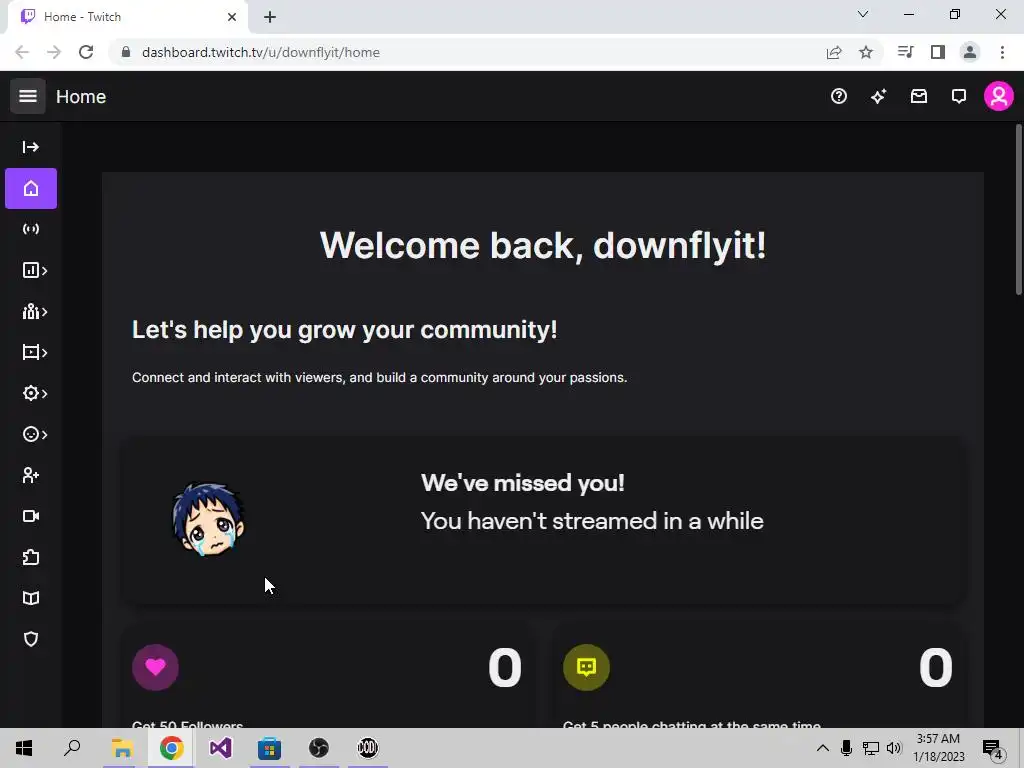Show hidden system tray icons
Image resolution: width=1024 pixels, height=768 pixels.
click(823, 748)
